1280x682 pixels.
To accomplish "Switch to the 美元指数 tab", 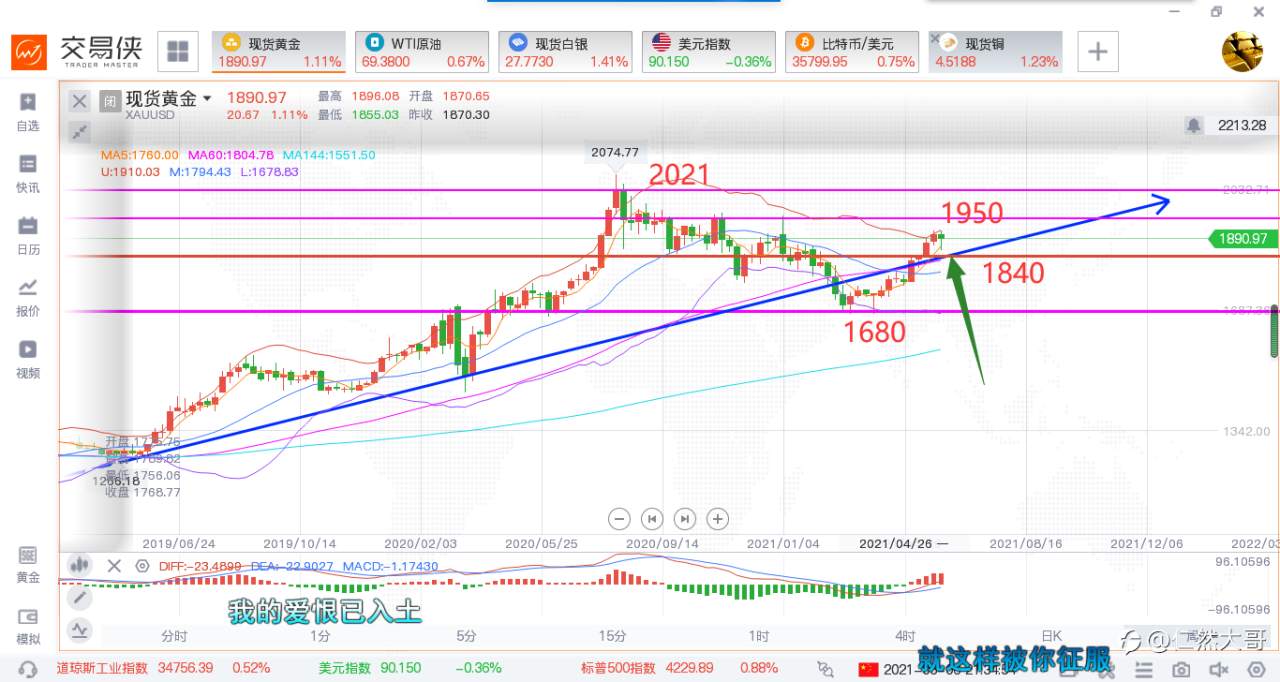I will coord(711,52).
